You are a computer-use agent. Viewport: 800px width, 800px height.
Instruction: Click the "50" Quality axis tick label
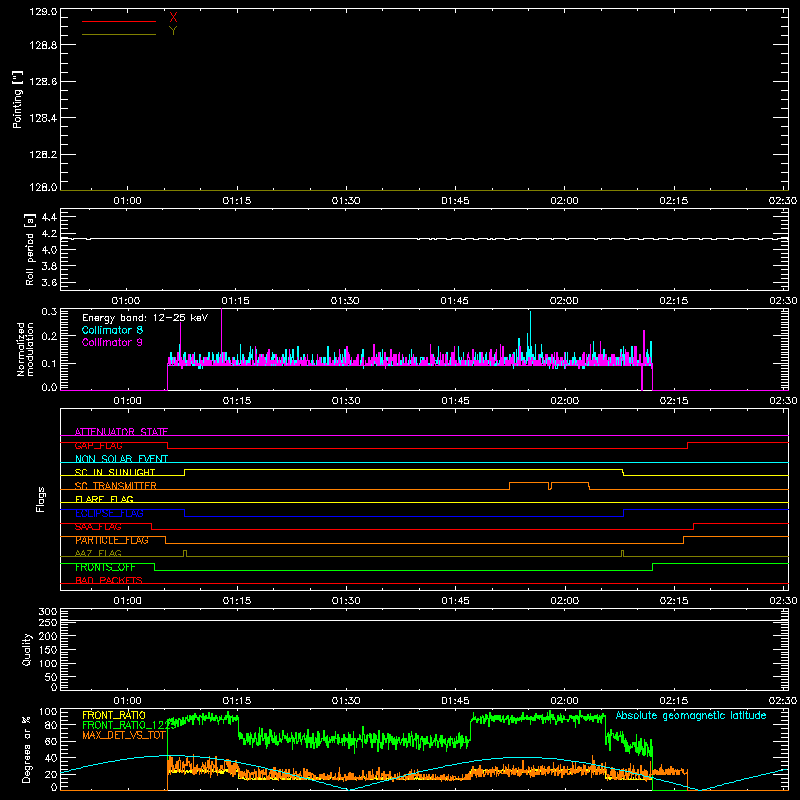tap(51, 677)
